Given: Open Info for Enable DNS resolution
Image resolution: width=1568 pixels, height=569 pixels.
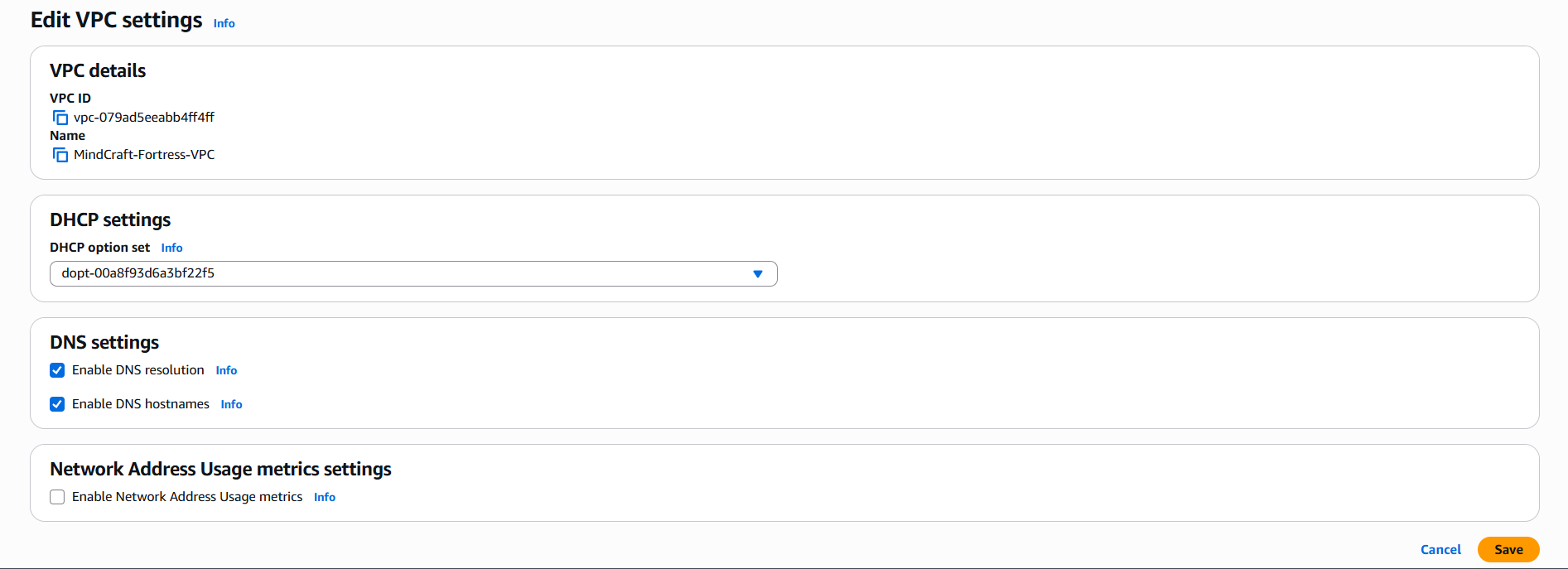Looking at the screenshot, I should tap(226, 370).
